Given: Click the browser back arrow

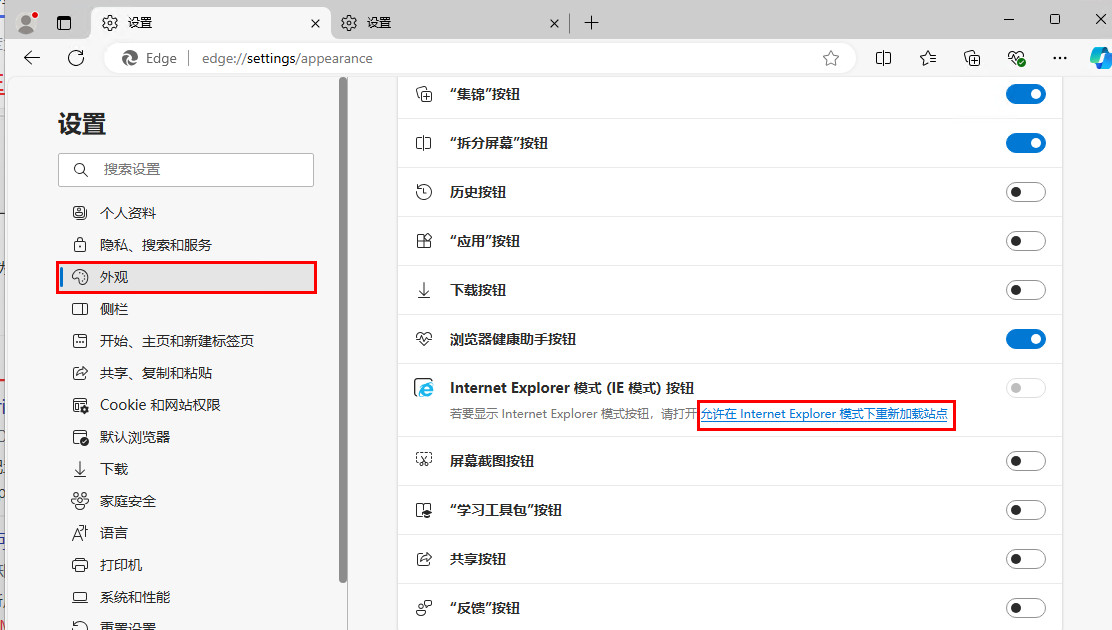Looking at the screenshot, I should point(32,58).
